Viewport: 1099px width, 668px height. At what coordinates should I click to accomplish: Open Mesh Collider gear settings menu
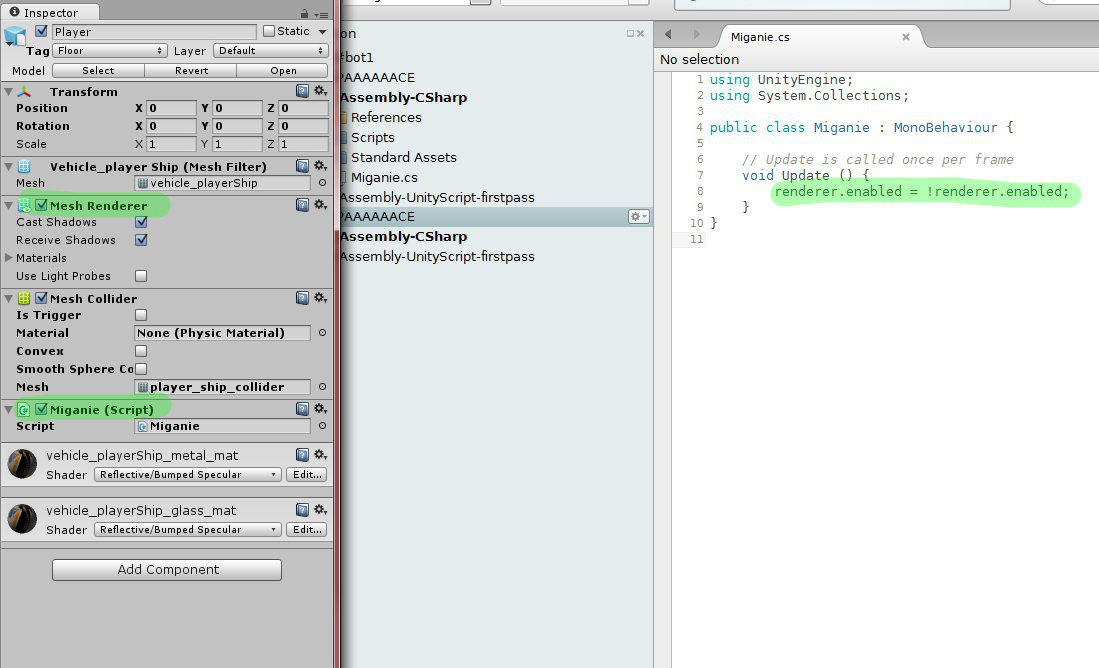point(320,298)
